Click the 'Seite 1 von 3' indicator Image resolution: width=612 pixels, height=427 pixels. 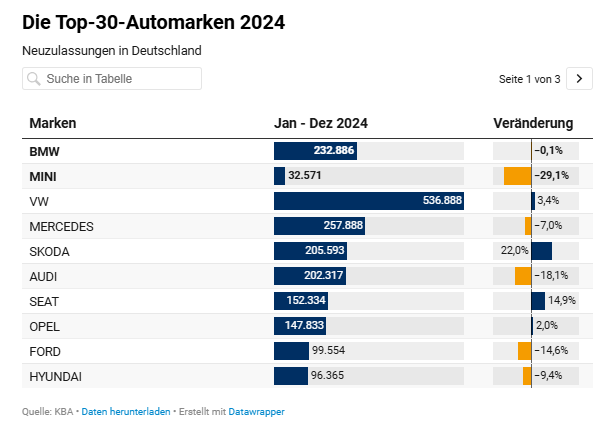pyautogui.click(x=529, y=79)
